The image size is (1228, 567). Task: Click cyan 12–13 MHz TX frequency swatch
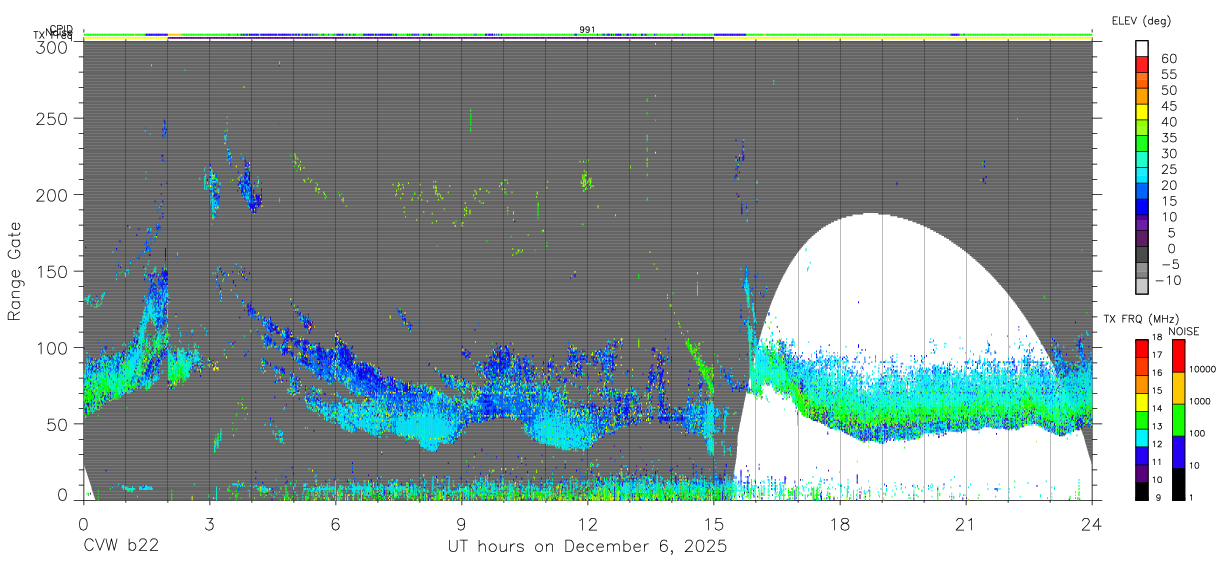[x=1142, y=437]
